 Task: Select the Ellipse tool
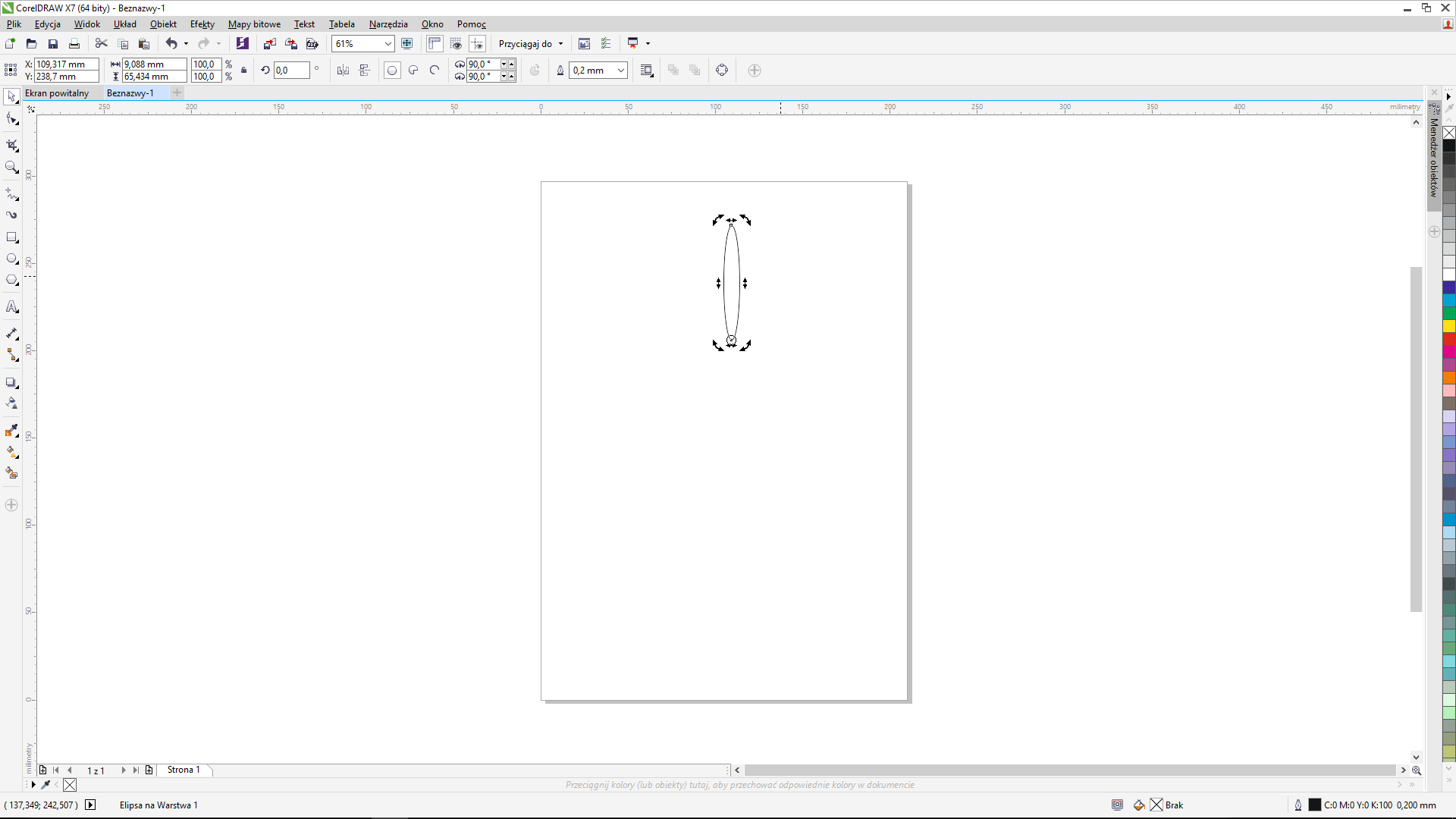[11, 259]
